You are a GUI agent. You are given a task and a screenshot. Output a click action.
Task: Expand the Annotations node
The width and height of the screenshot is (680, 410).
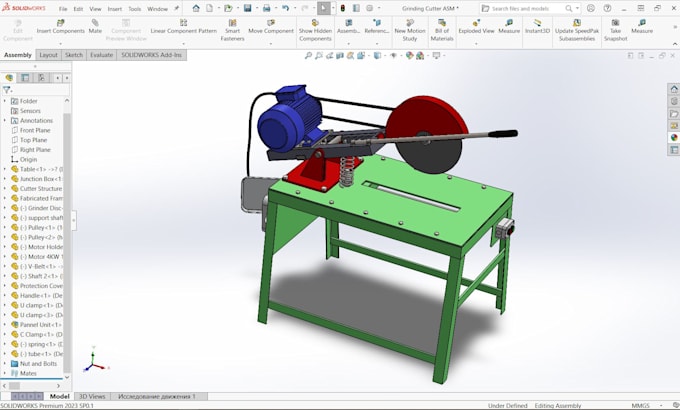click(5, 121)
